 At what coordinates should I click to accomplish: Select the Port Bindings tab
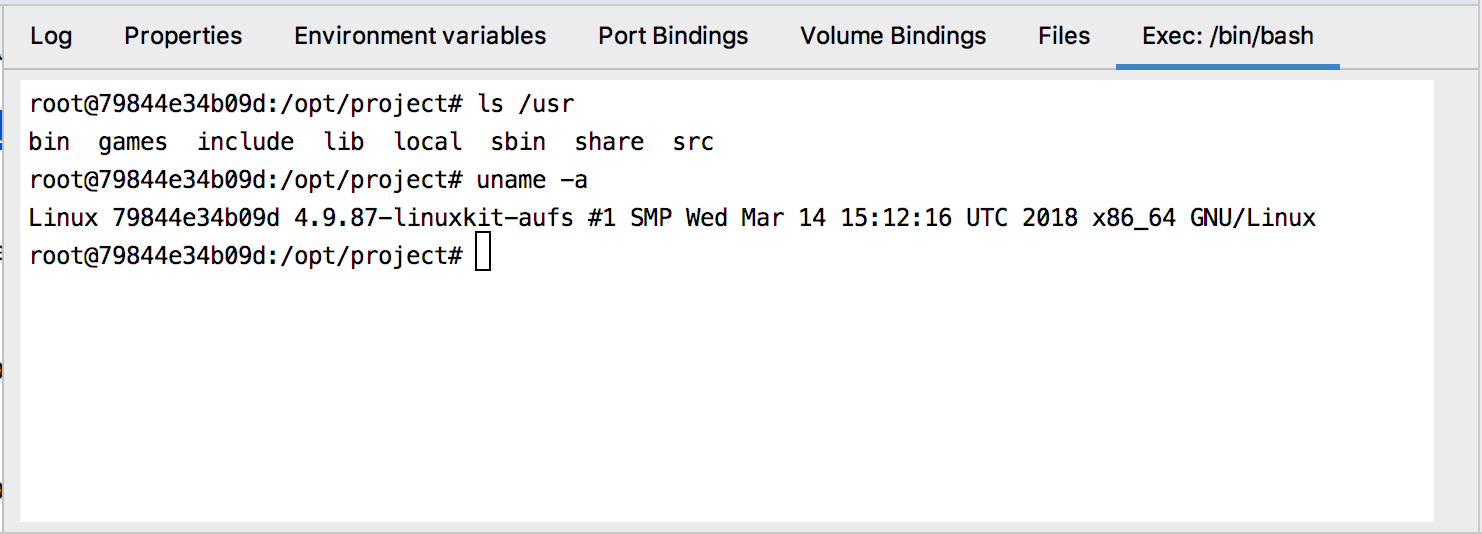point(673,36)
